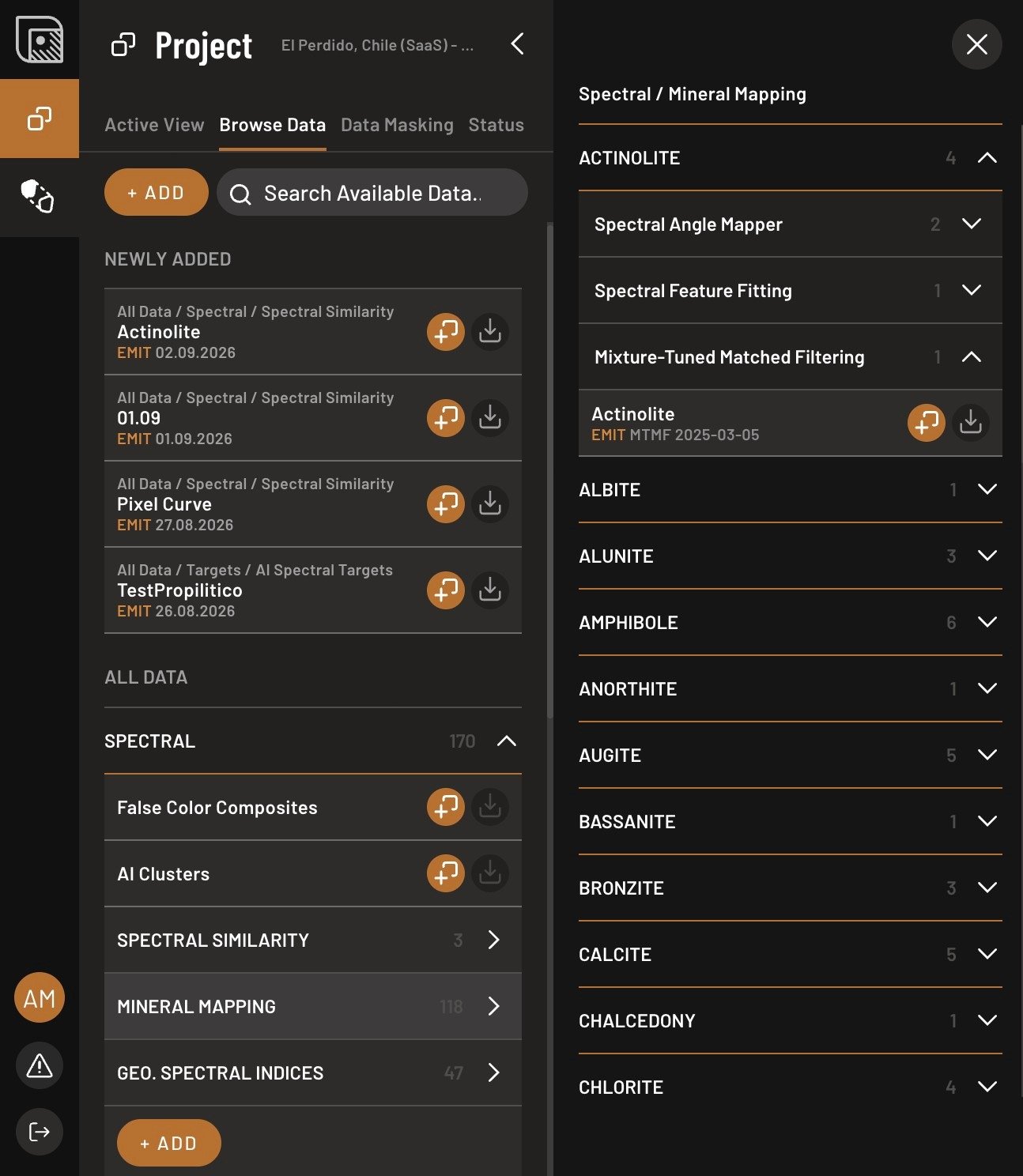1023x1176 pixels.
Task: Collapse the SPECTRAL section
Action: (507, 741)
